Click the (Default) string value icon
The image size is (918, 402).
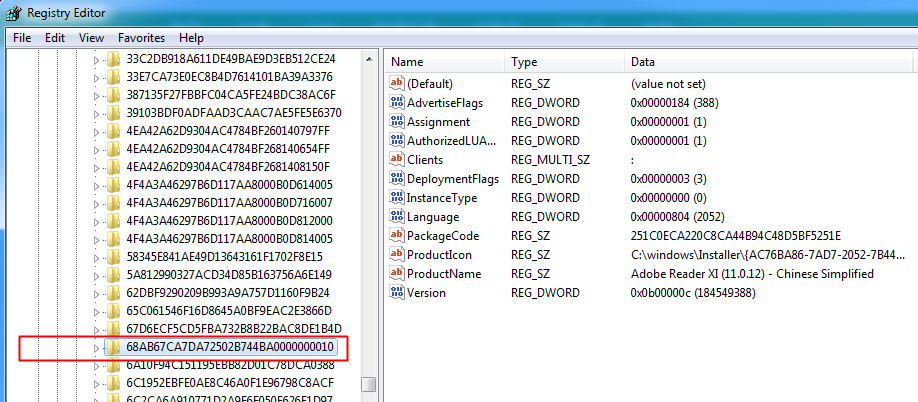pyautogui.click(x=397, y=84)
